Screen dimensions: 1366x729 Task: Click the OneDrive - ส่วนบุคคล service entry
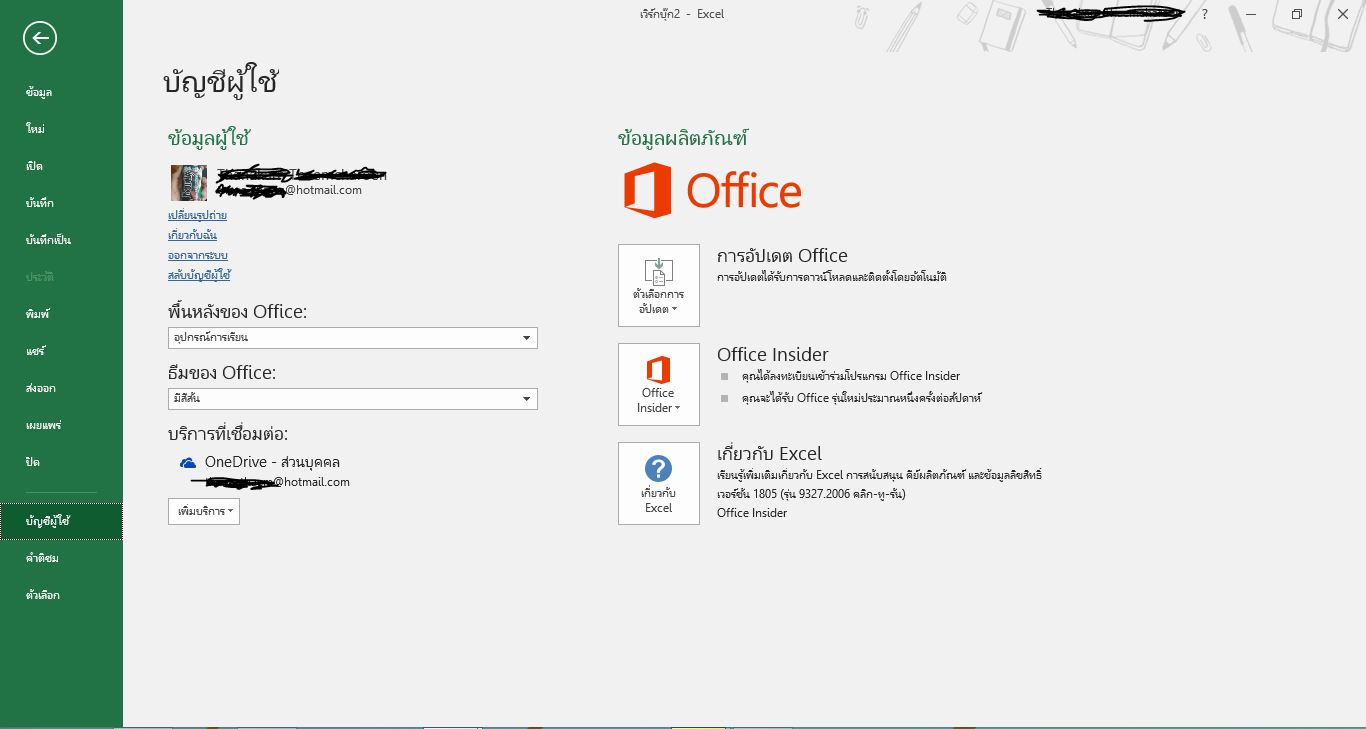[272, 462]
